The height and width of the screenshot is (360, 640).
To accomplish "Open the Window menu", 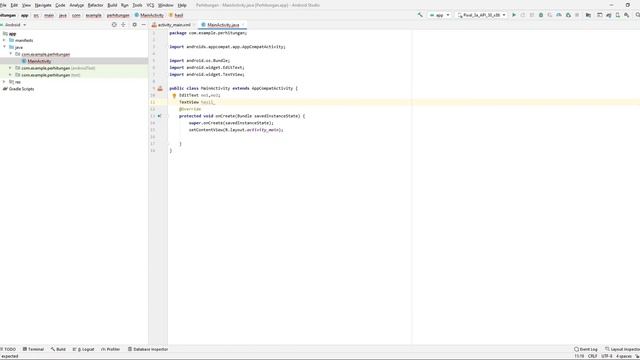I will [166, 5].
